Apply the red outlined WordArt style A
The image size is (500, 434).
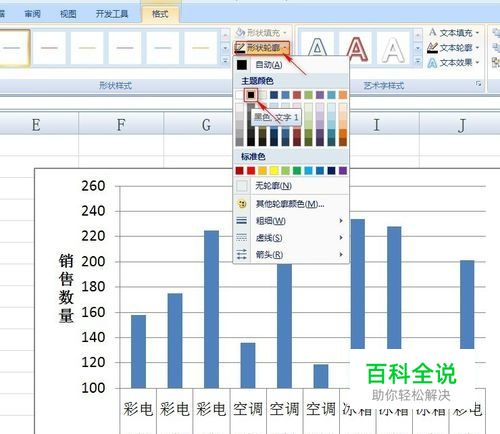point(356,47)
